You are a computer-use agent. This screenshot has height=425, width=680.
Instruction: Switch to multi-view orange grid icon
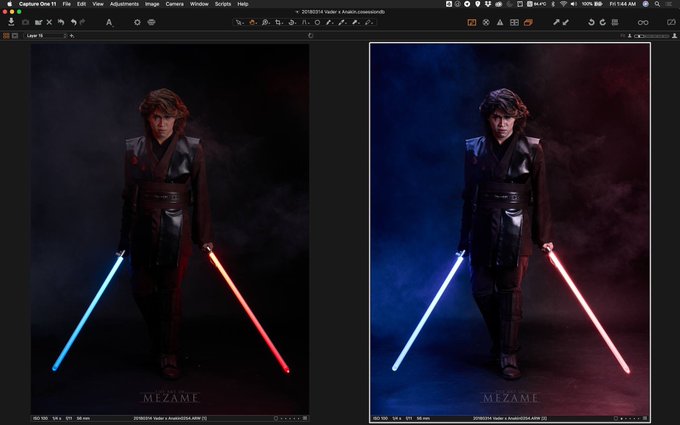[x=6, y=36]
